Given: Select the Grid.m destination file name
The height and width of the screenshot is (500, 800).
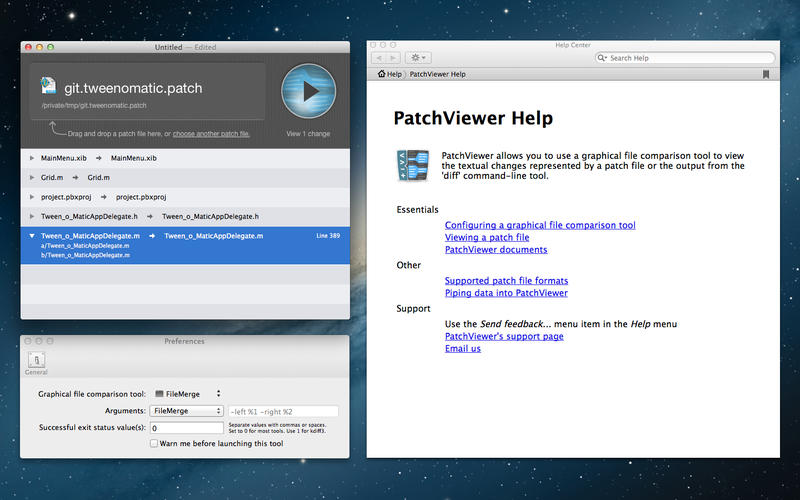Looking at the screenshot, I should tap(98, 178).
